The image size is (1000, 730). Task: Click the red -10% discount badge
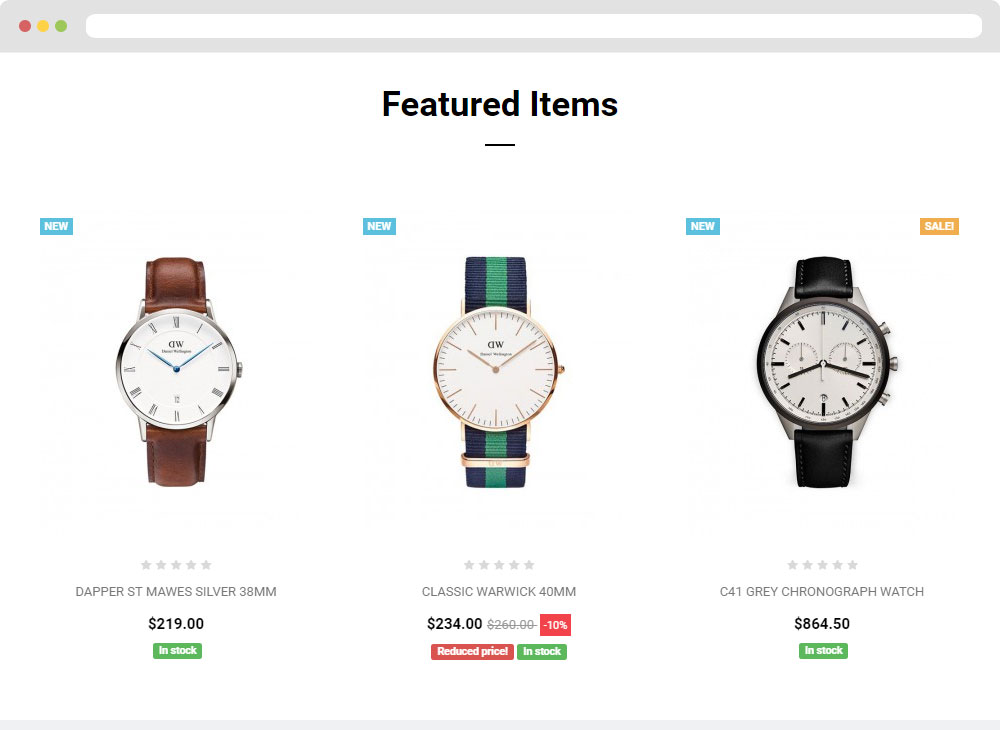555,625
